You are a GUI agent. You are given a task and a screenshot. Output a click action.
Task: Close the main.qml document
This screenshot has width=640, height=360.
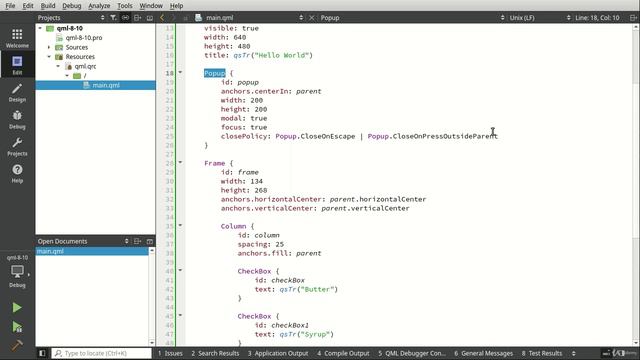(312, 18)
